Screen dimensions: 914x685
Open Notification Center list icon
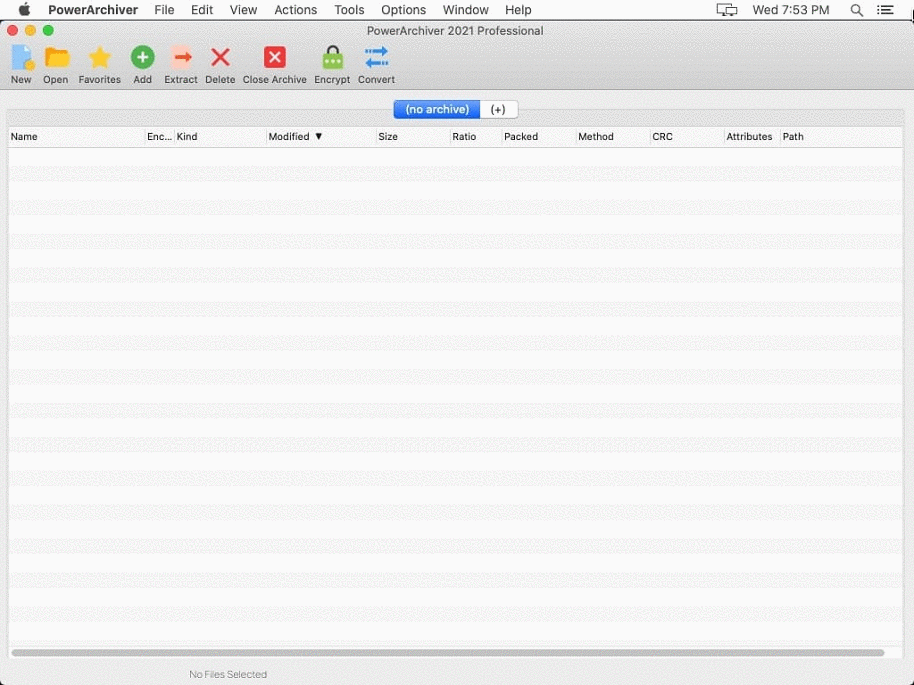point(885,10)
